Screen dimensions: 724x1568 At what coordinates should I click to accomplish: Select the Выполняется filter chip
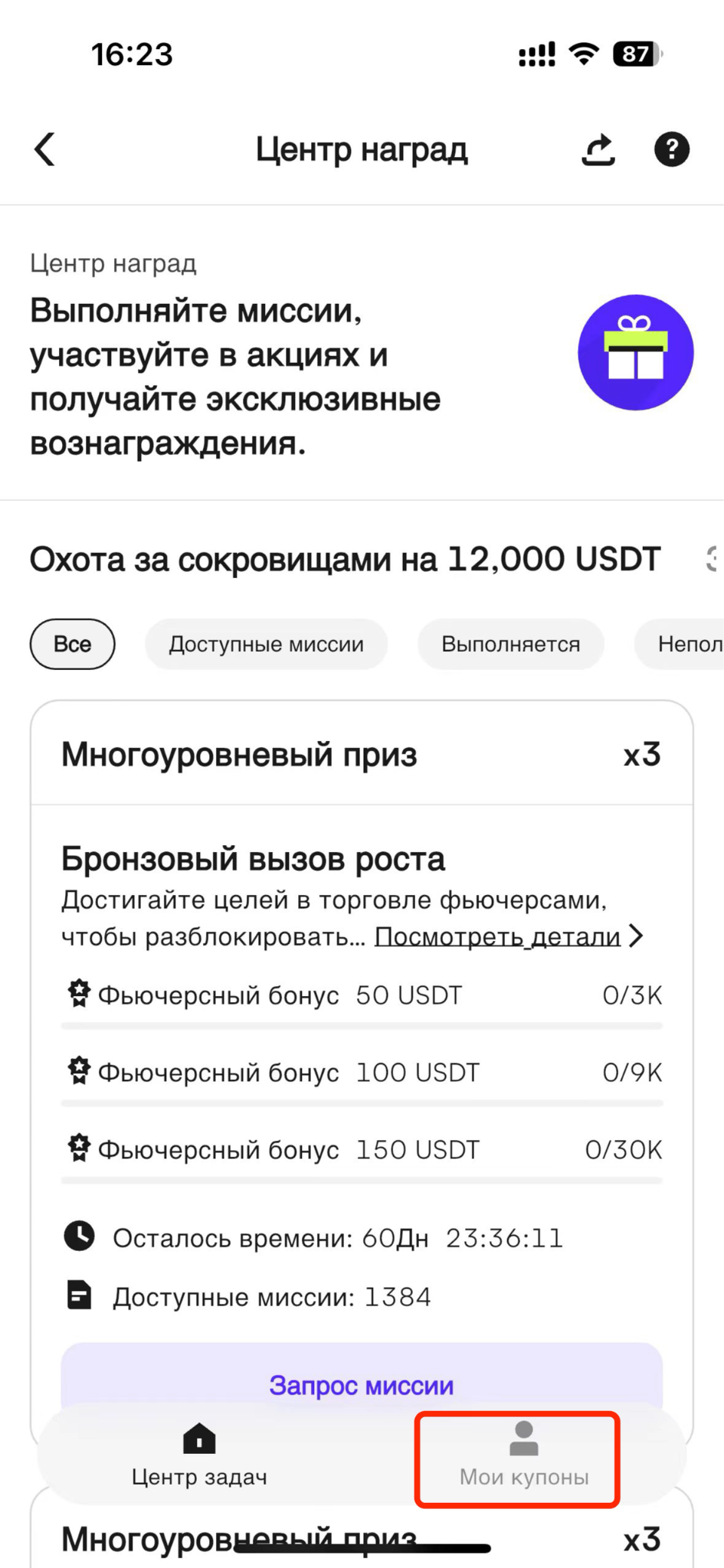510,644
